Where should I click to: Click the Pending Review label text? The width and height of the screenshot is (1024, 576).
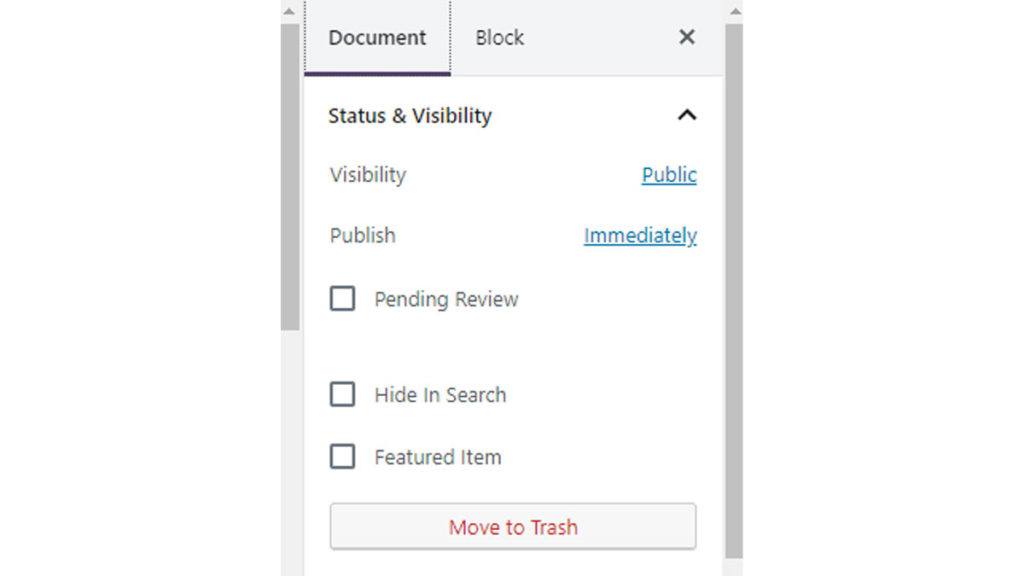[x=446, y=299]
